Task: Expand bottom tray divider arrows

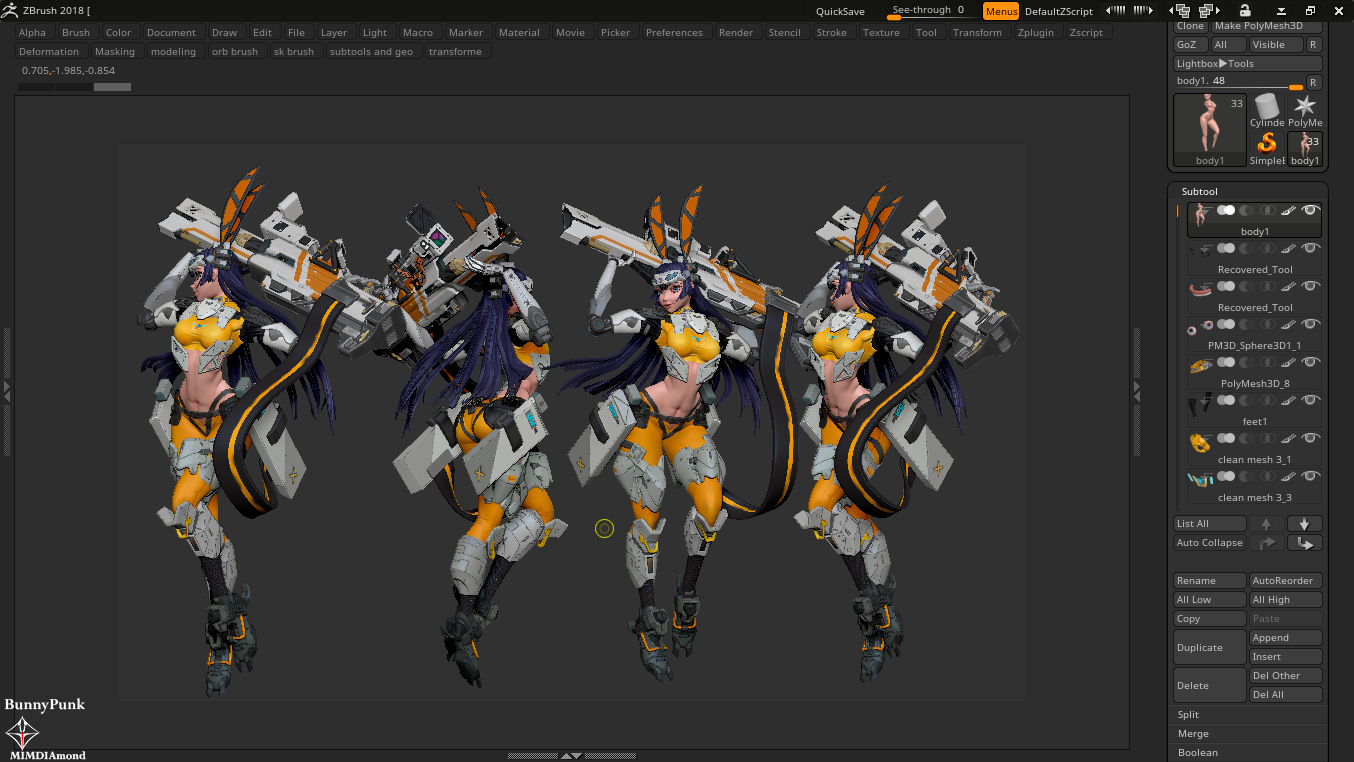Action: click(570, 756)
